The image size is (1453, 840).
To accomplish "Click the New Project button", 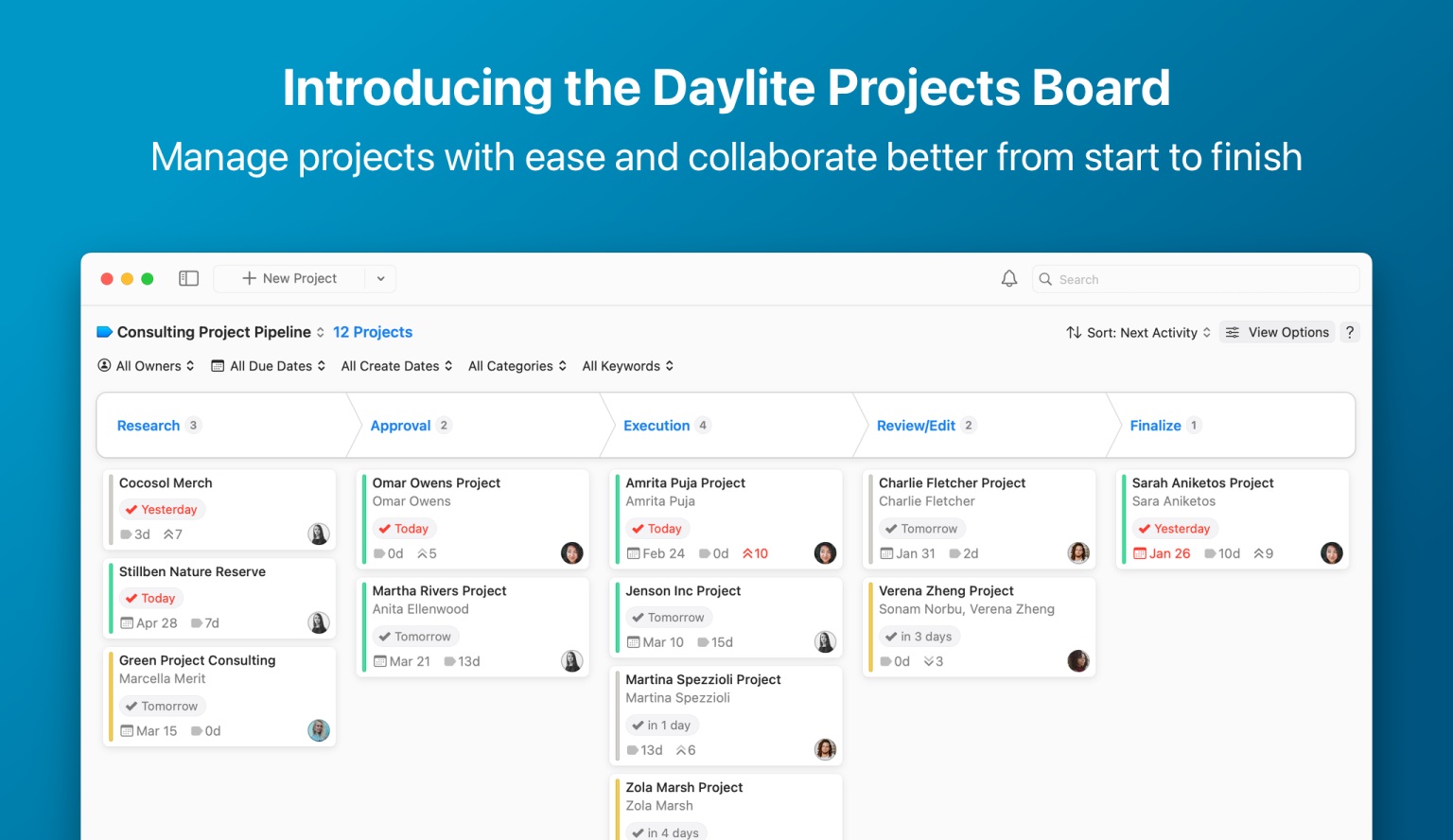I will 289,279.
